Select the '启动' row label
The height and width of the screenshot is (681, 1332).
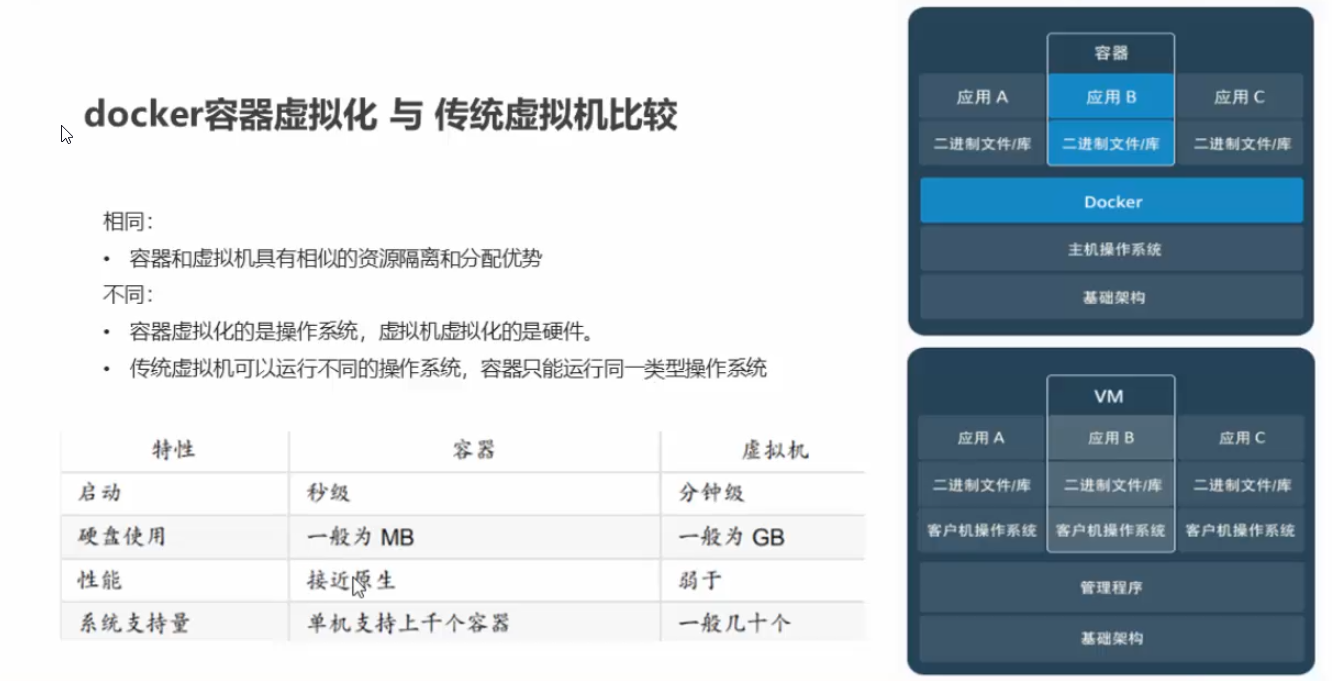(100, 493)
